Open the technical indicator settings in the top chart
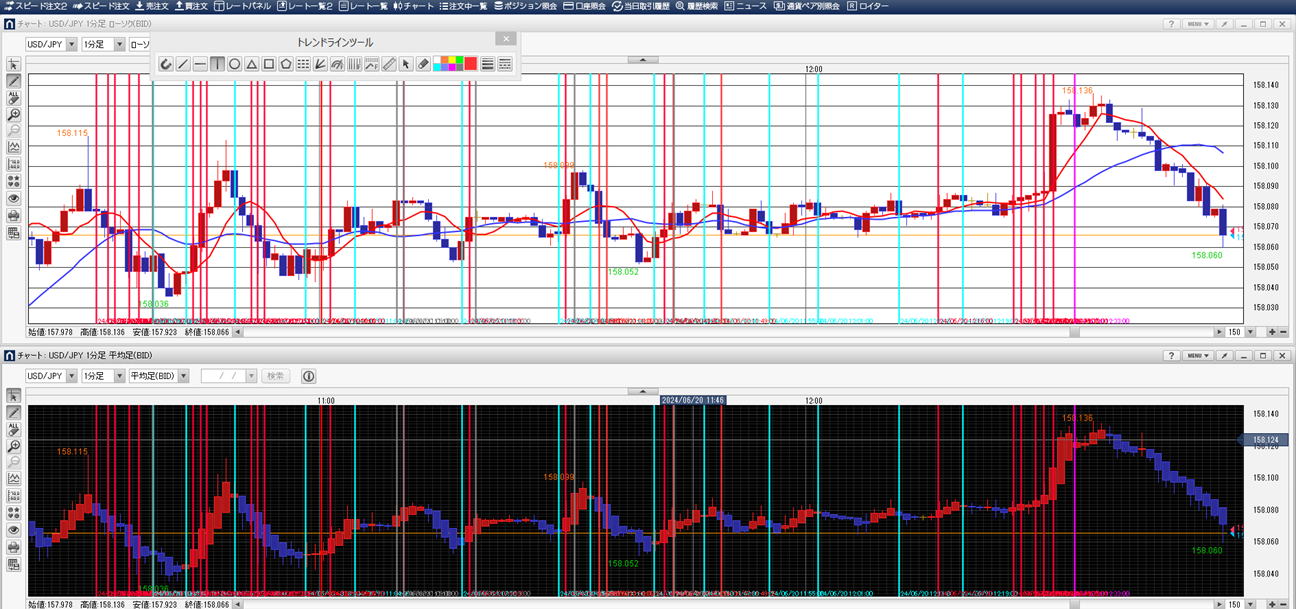The height and width of the screenshot is (609, 1296). pos(14,148)
